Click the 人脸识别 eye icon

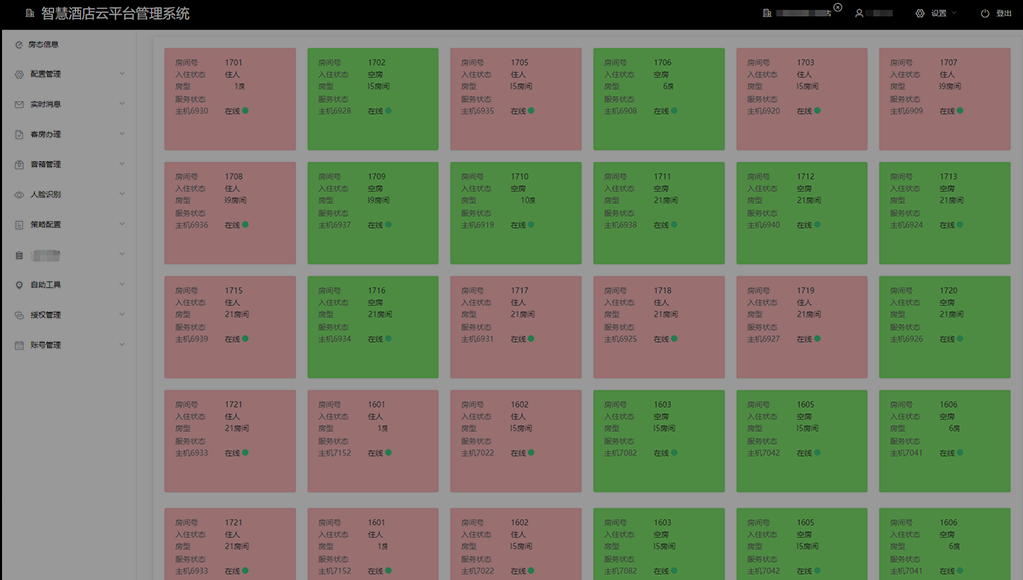click(x=19, y=194)
